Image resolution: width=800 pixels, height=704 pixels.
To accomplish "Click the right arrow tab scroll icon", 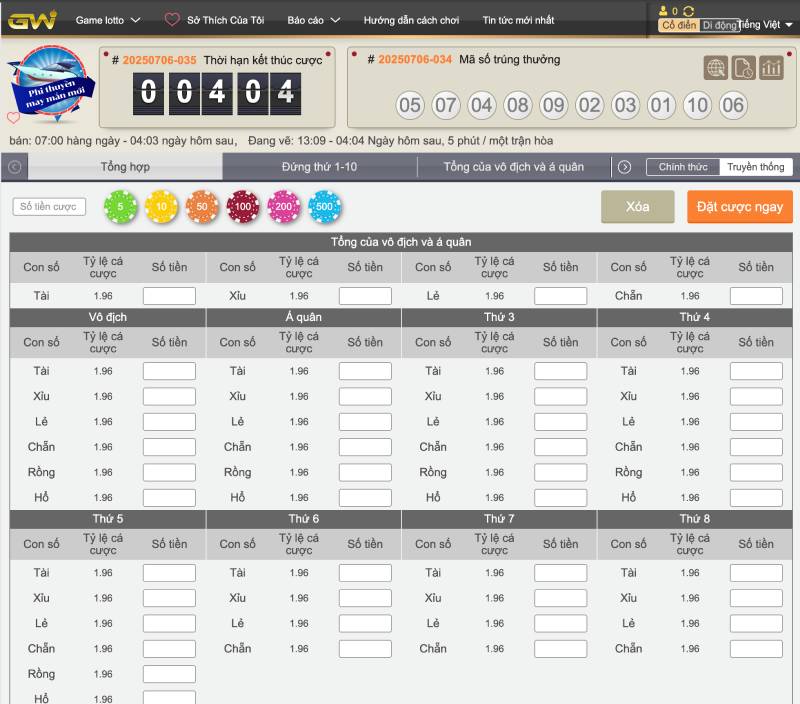I will (624, 167).
